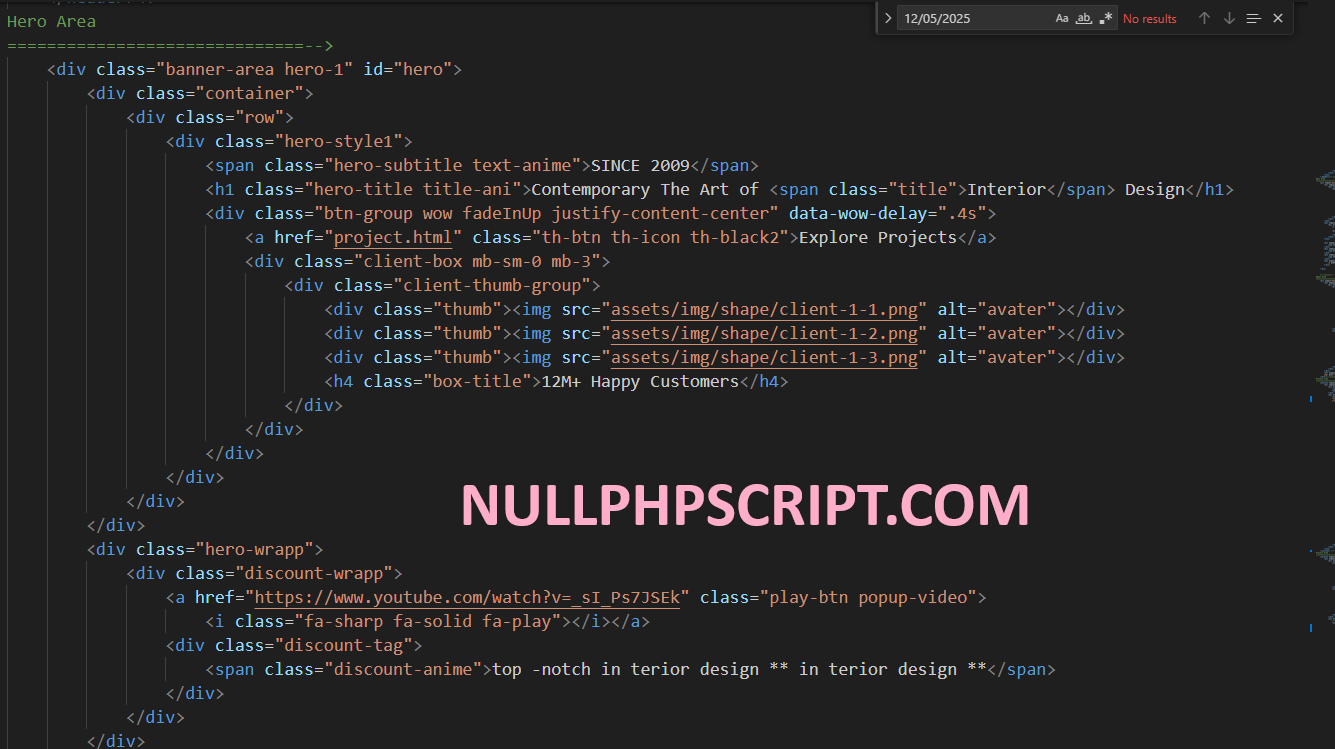Click the "SINCE 2009" text in span
The width and height of the screenshot is (1335, 749).
640,165
